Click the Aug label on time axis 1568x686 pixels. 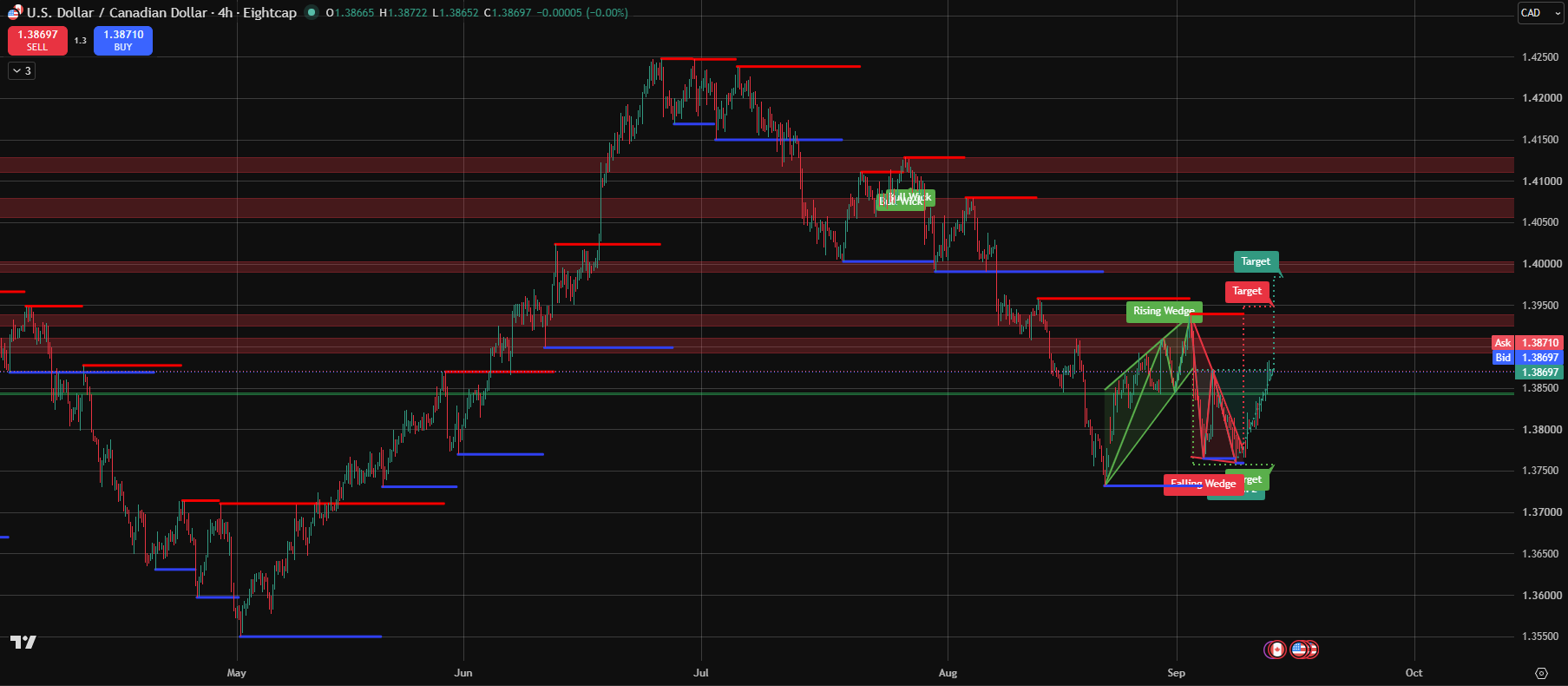[948, 673]
